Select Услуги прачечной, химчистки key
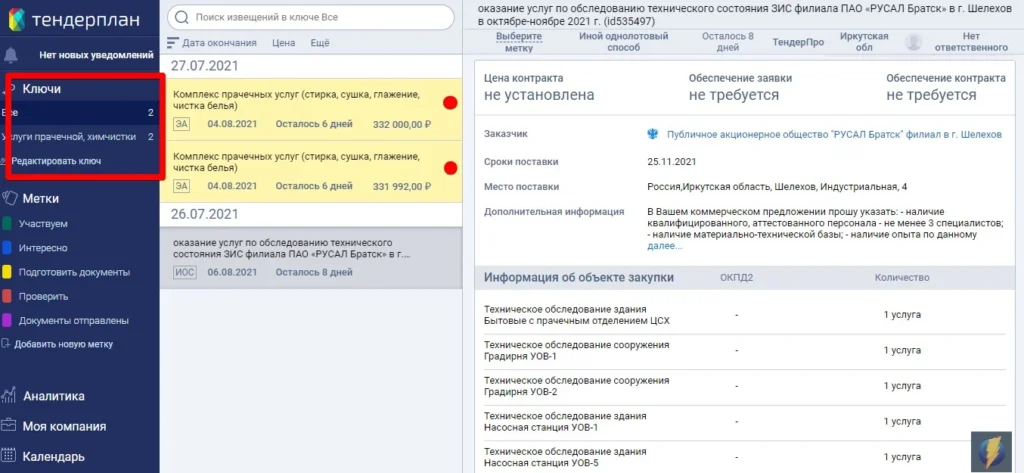This screenshot has width=1024, height=473. (79, 137)
